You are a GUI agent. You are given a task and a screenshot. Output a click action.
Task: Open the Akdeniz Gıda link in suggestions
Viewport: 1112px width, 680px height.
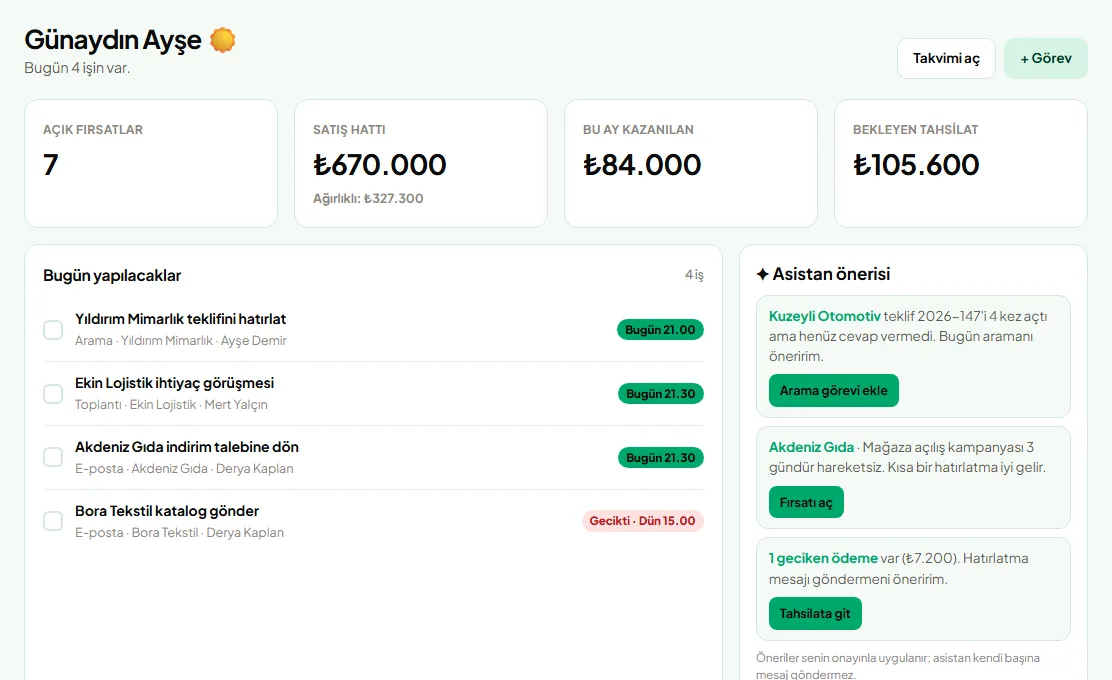click(x=811, y=447)
